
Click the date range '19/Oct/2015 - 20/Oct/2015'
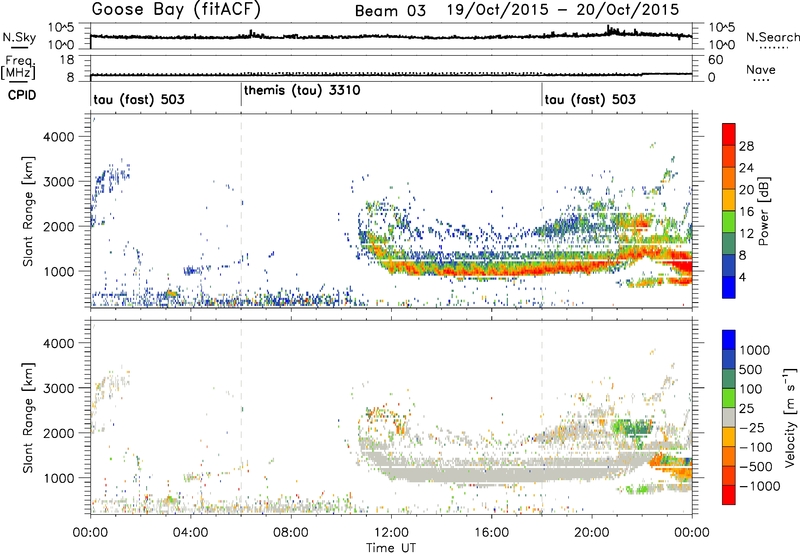click(x=563, y=10)
